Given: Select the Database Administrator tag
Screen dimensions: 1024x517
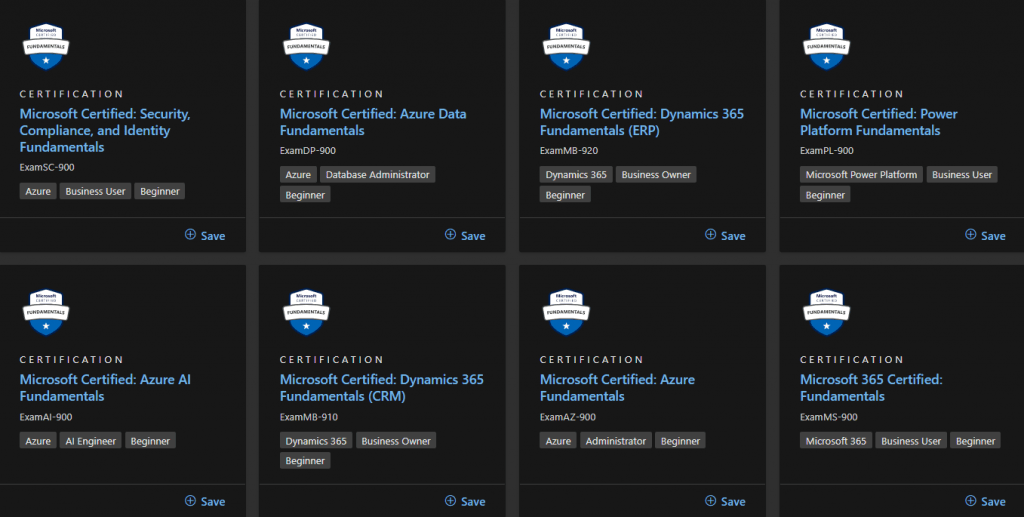Looking at the screenshot, I should [378, 175].
